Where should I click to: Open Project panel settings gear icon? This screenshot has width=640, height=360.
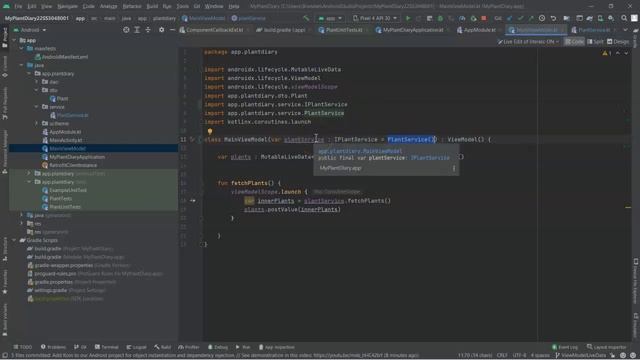click(162, 30)
